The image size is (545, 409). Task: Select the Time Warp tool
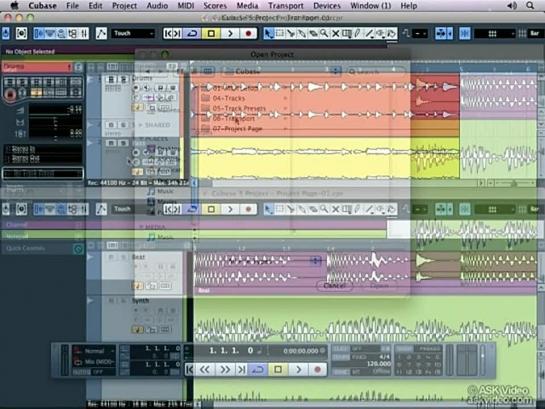point(347,33)
